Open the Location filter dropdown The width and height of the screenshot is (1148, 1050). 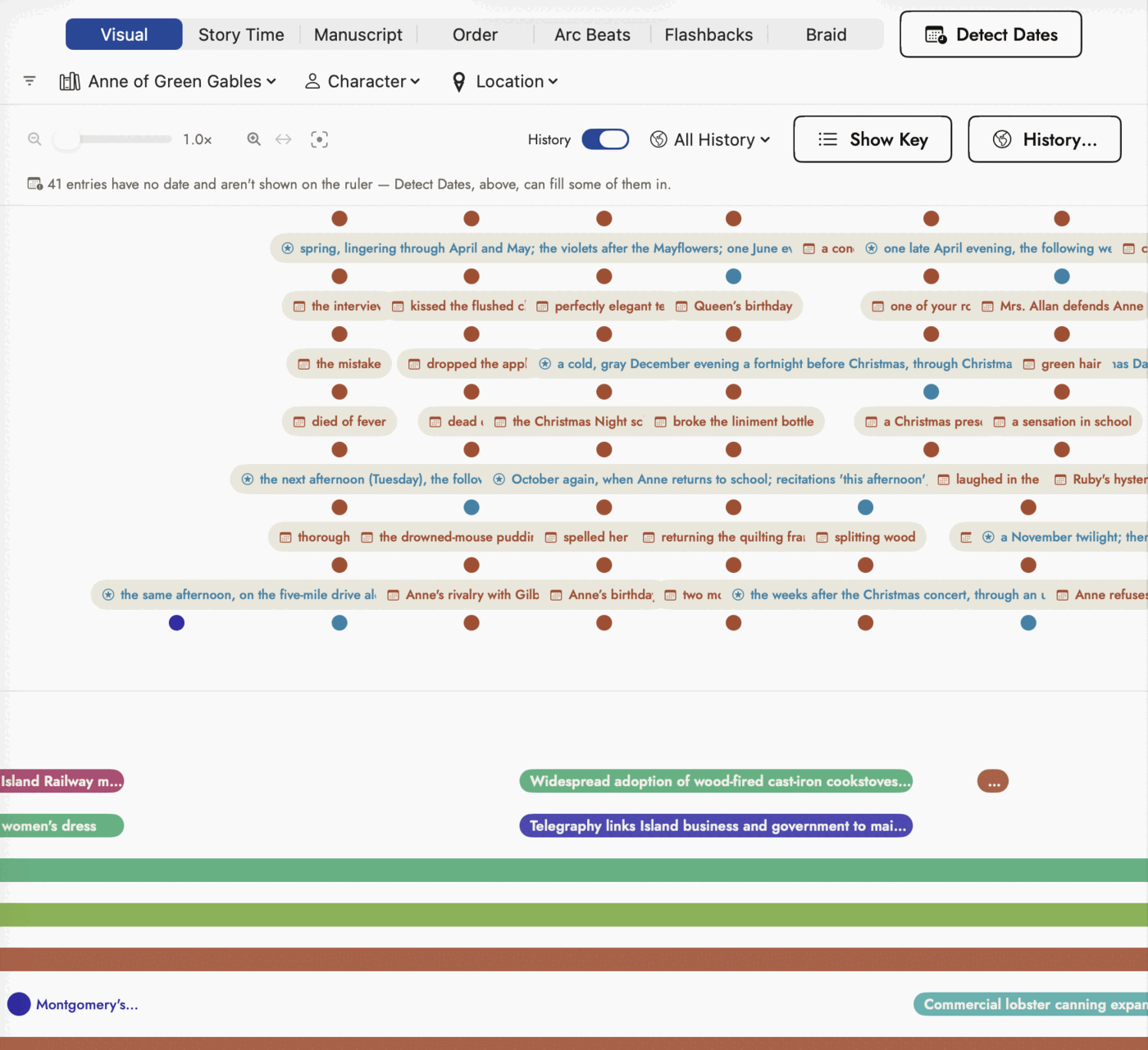tap(505, 81)
